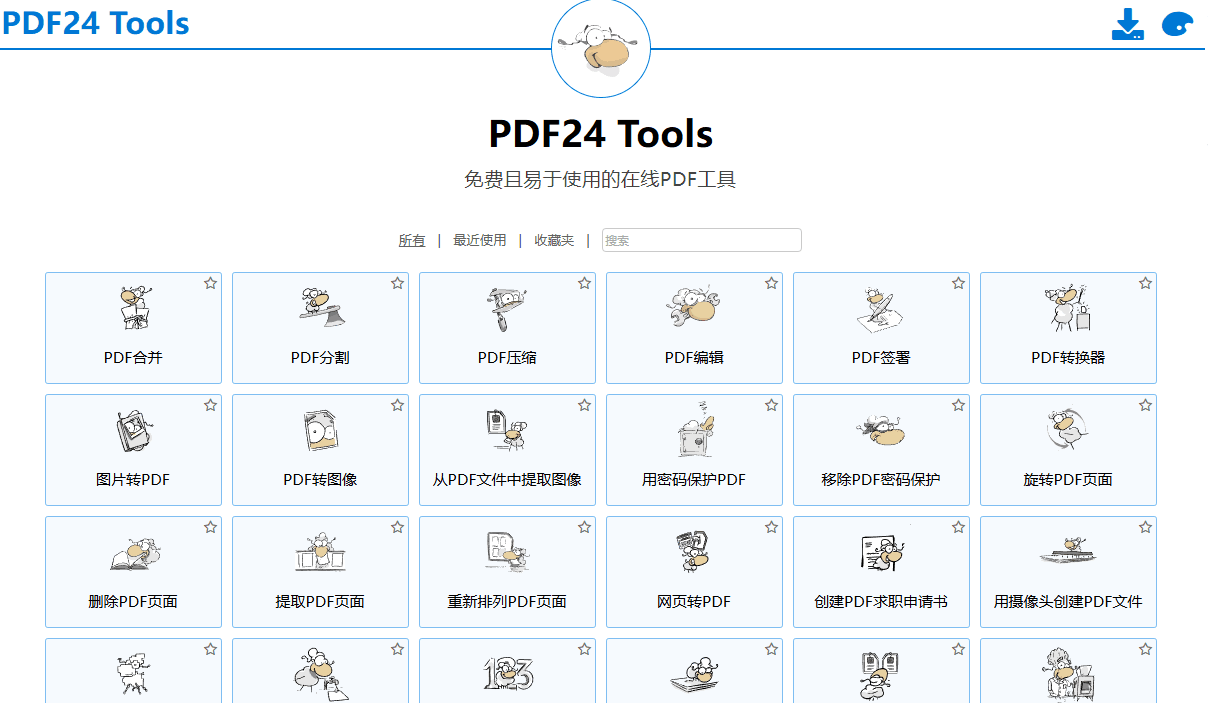Open the PDF转图像 icon

320,431
